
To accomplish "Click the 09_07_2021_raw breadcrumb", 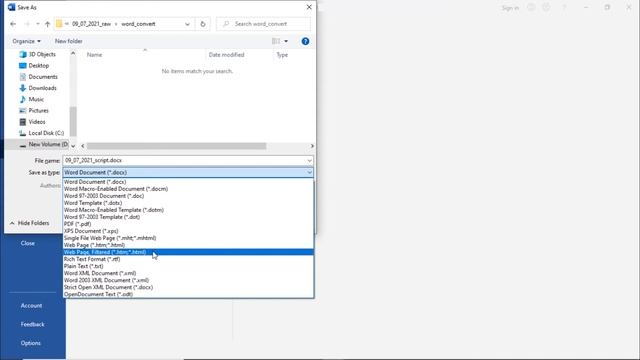I will click(x=91, y=24).
